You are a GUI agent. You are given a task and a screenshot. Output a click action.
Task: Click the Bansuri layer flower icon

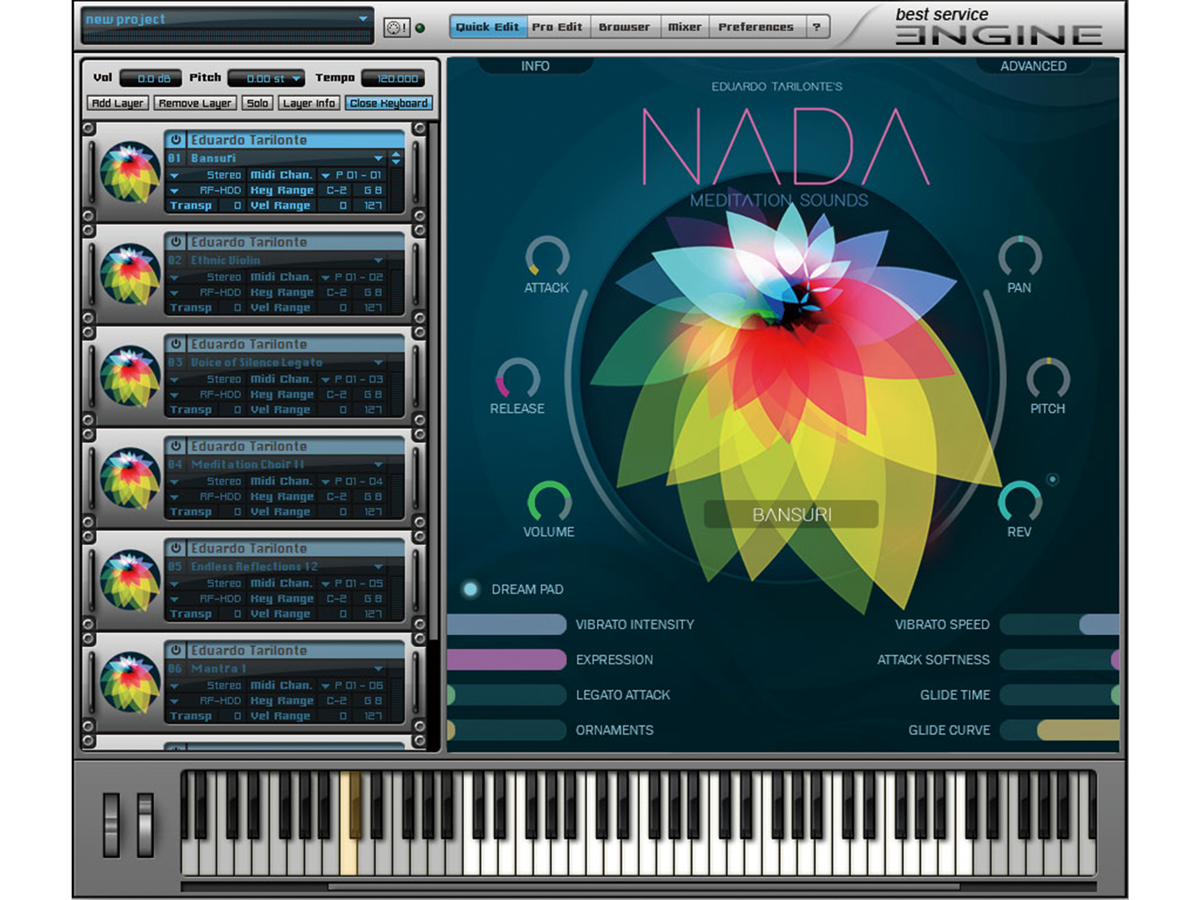130,173
